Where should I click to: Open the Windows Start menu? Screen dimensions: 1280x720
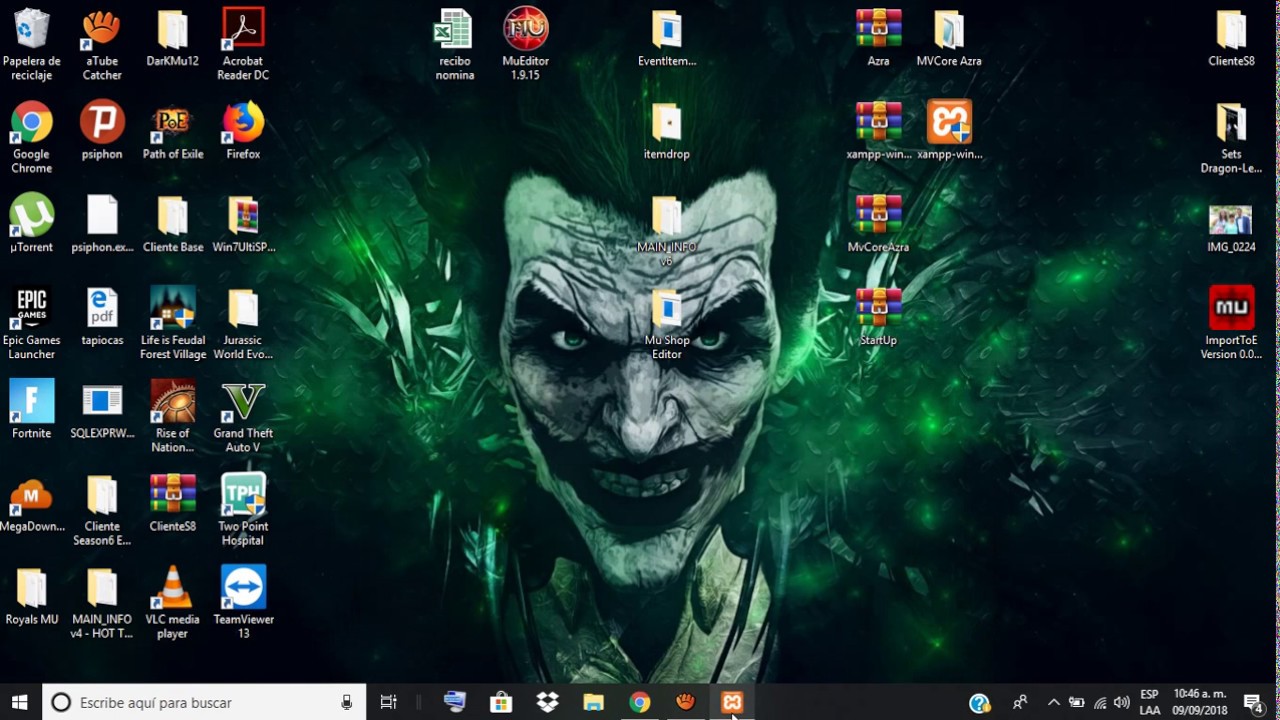[x=19, y=703]
